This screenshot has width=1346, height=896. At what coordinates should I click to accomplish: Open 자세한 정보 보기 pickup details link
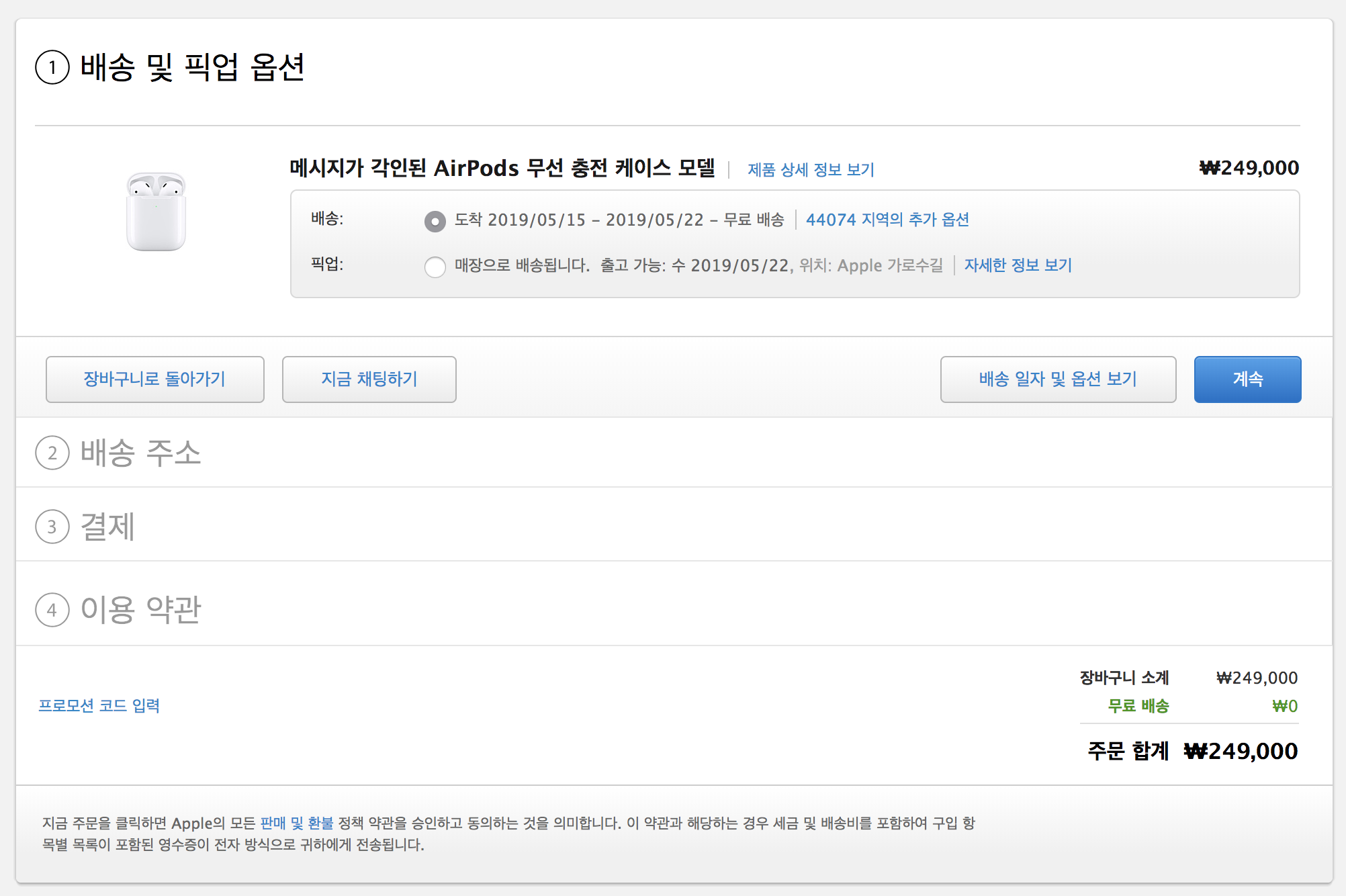coord(1018,265)
